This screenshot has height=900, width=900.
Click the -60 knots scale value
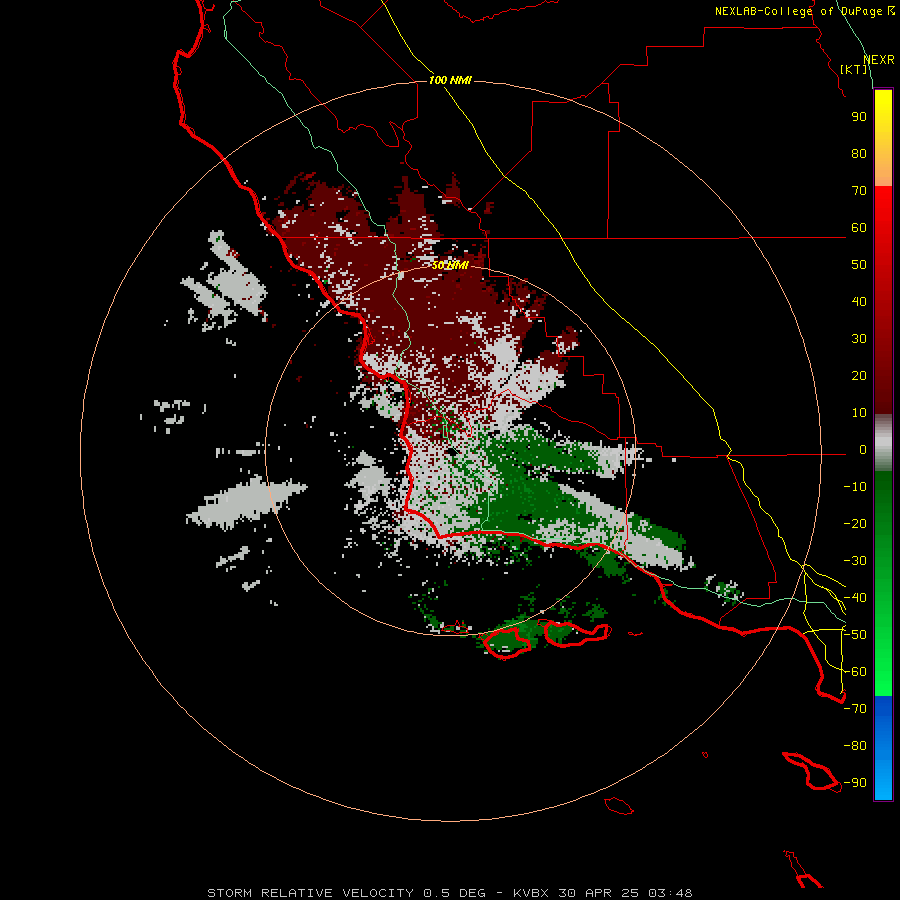(855, 672)
